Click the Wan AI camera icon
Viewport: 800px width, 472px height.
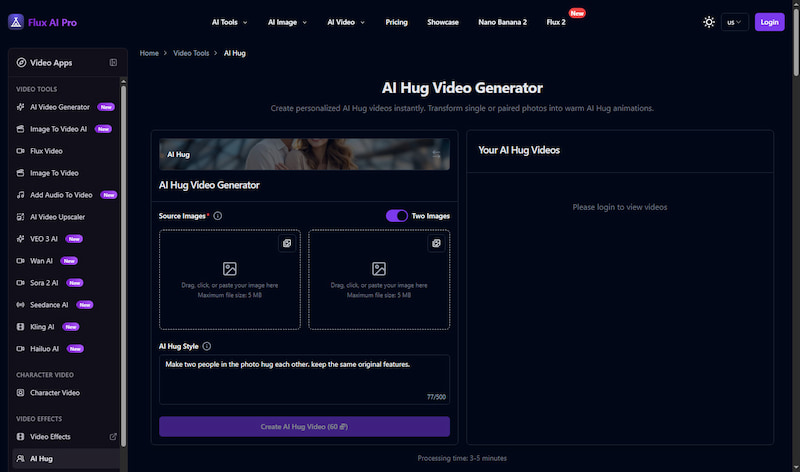20,261
